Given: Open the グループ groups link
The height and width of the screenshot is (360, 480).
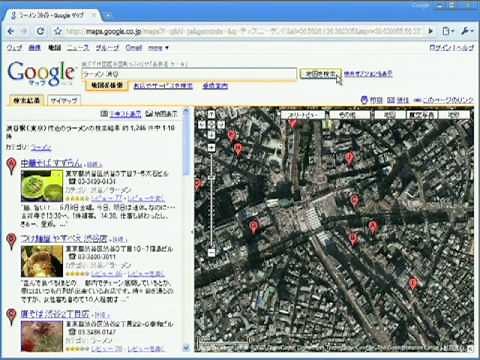Looking at the screenshot, I should (x=107, y=48).
